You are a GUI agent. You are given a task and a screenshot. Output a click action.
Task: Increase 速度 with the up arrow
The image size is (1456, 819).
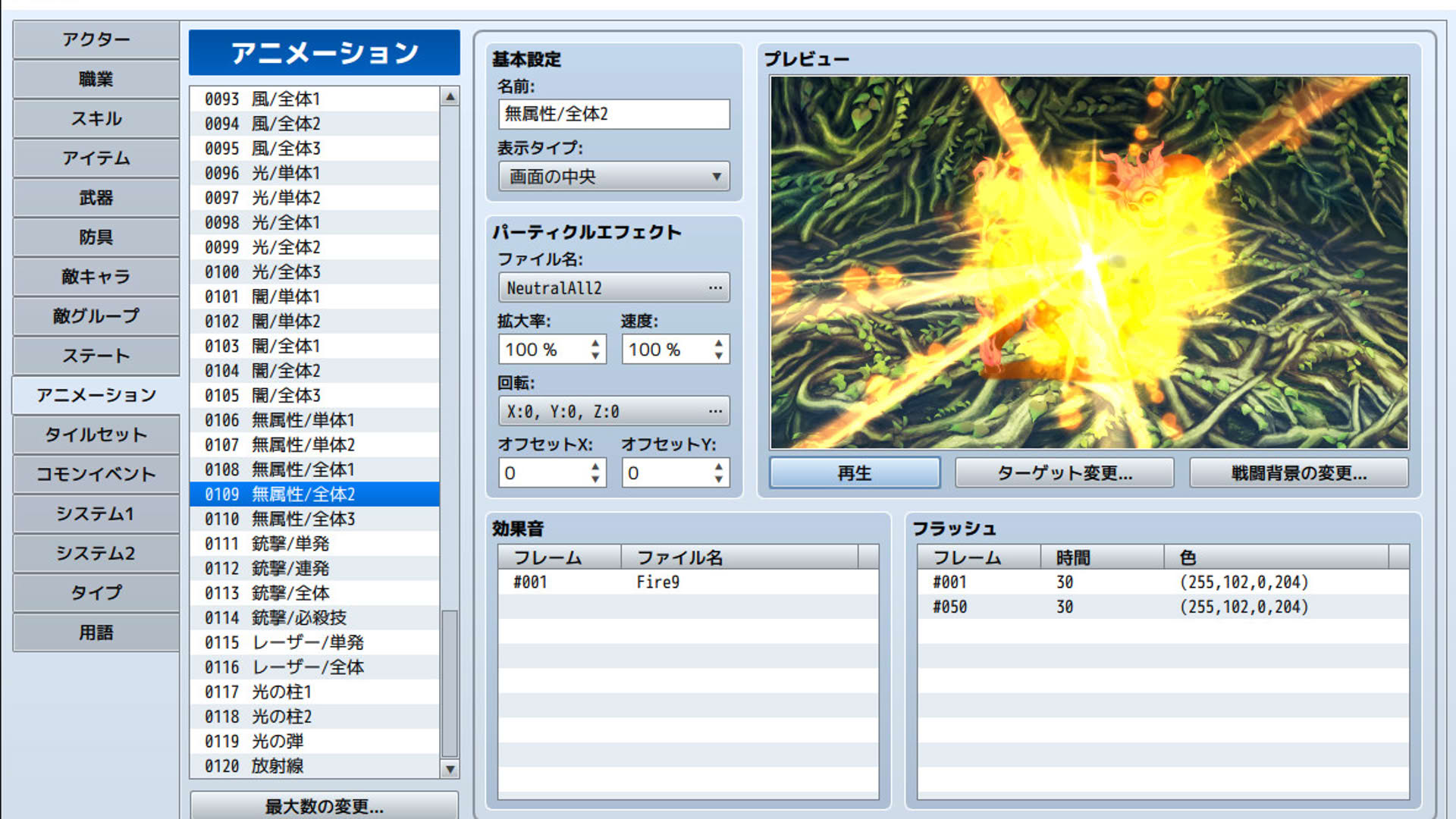(x=718, y=343)
